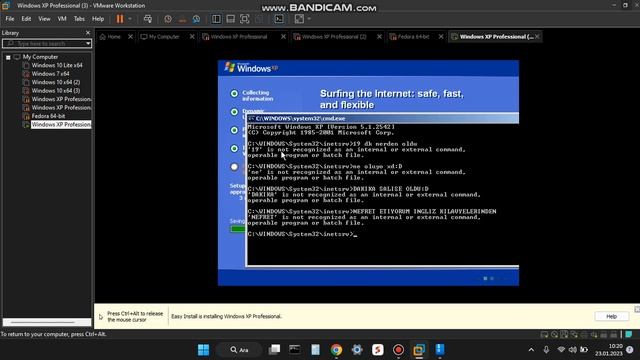The image size is (640, 360).
Task: Close the Fedora 64-bit tab
Action: pos(441,37)
